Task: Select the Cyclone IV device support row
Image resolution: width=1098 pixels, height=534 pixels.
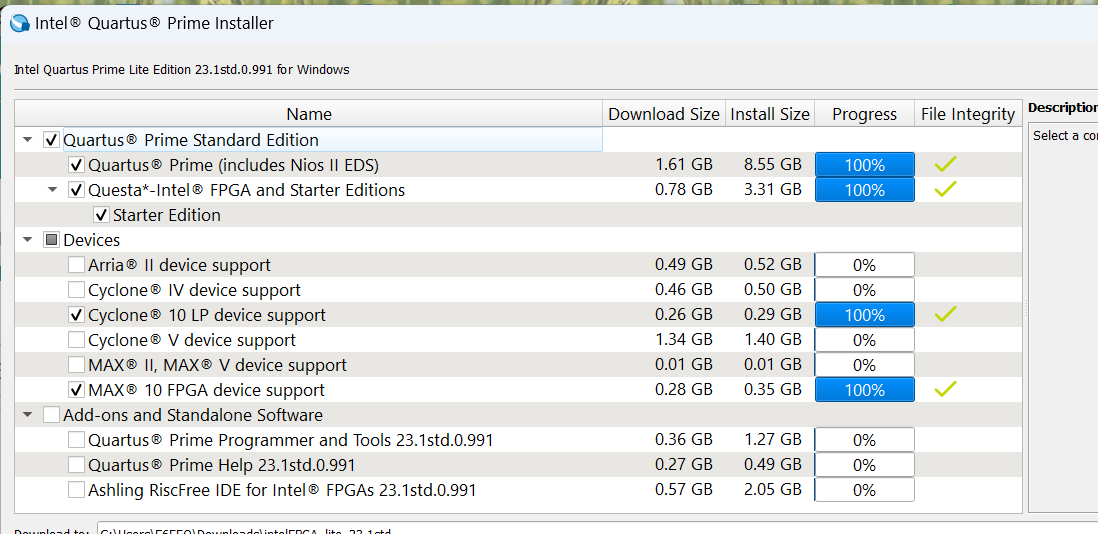Action: [194, 290]
